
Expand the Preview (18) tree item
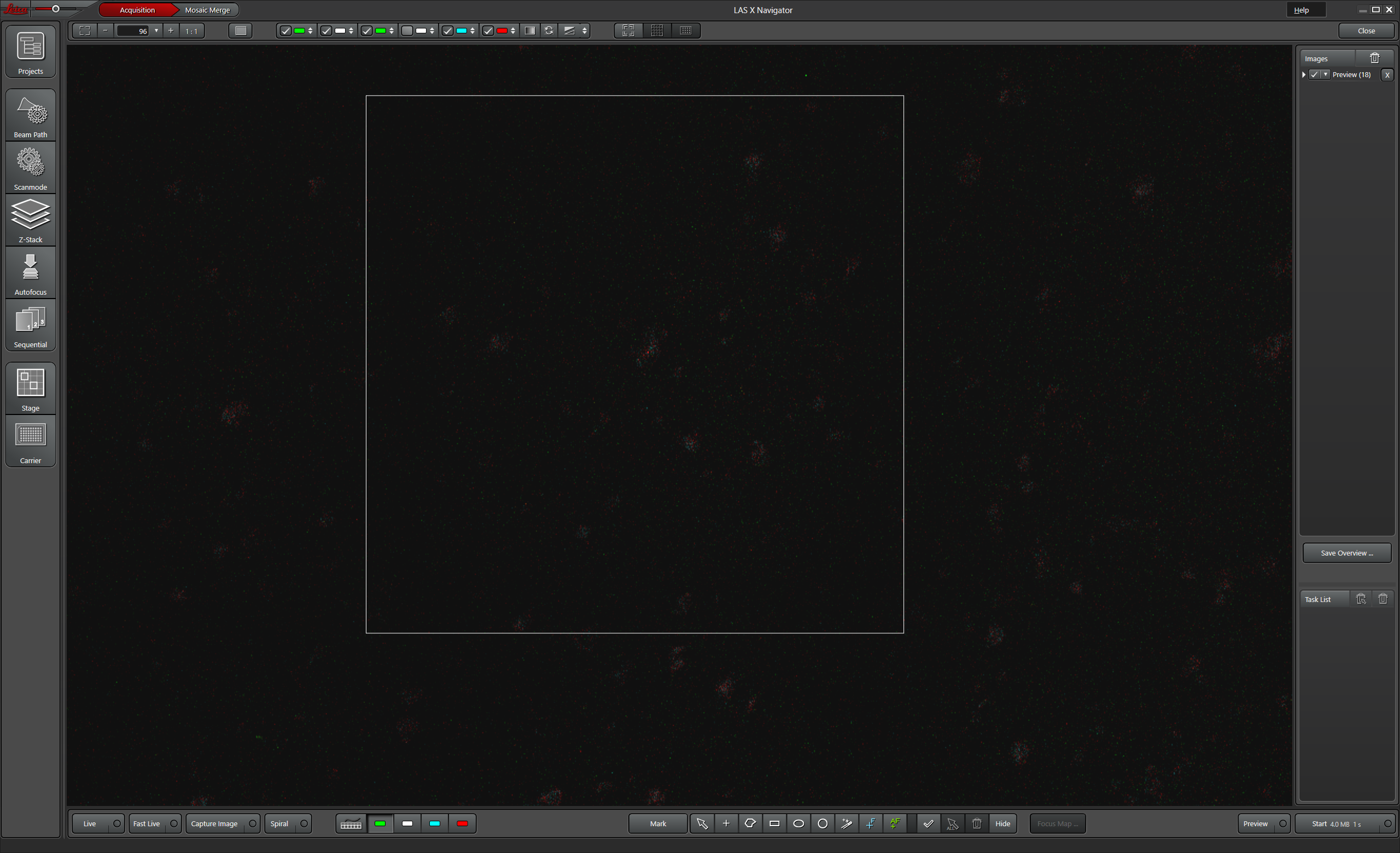(x=1303, y=74)
